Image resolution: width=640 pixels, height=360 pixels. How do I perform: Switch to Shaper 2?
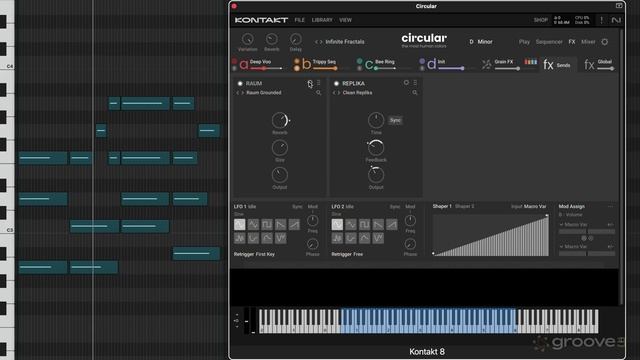[x=464, y=207]
